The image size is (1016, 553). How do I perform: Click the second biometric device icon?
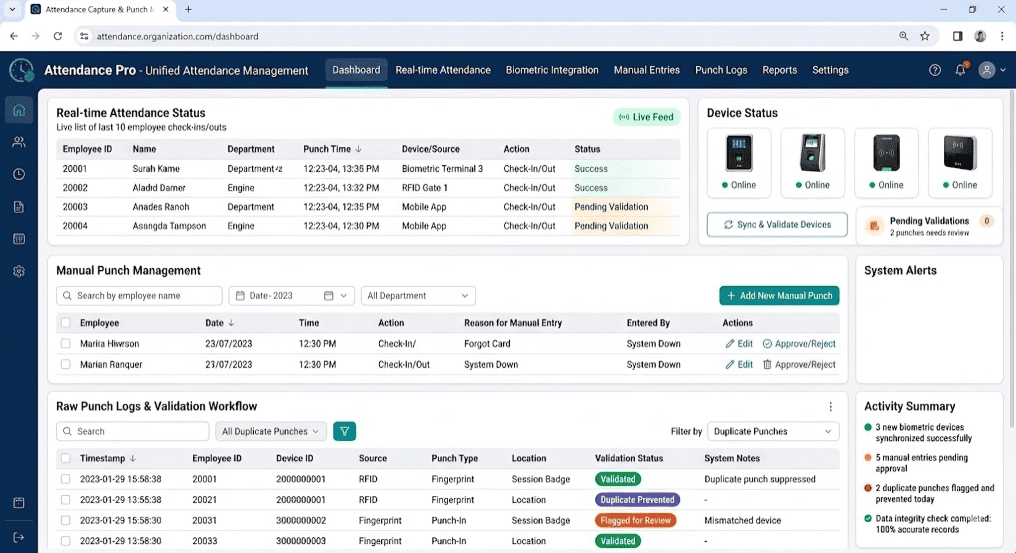point(813,153)
